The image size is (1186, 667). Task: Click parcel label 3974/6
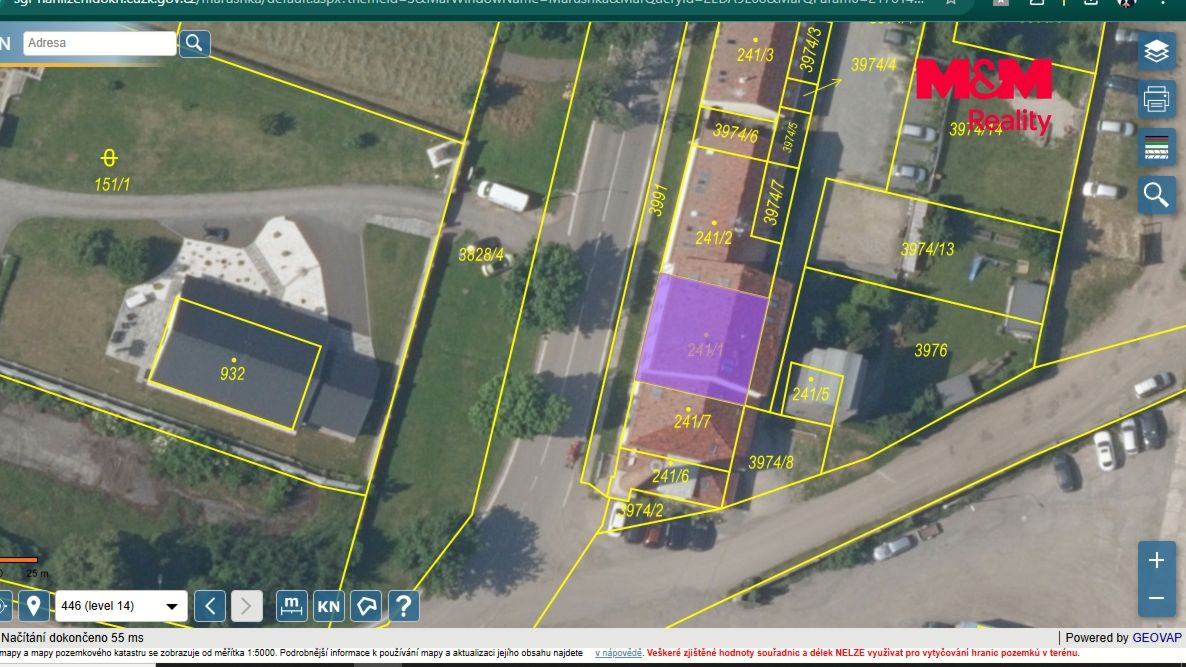tap(735, 133)
